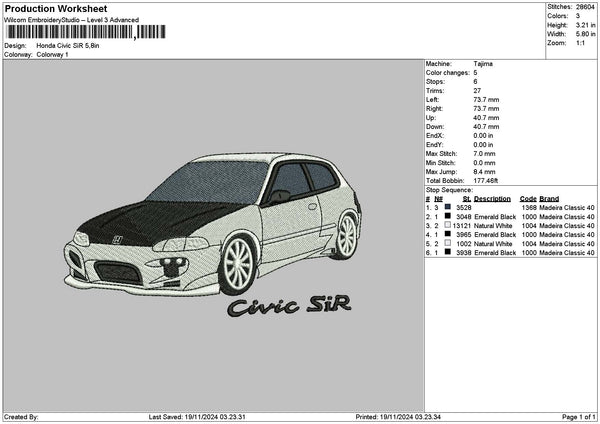Click the Stops value '6'

(x=475, y=82)
